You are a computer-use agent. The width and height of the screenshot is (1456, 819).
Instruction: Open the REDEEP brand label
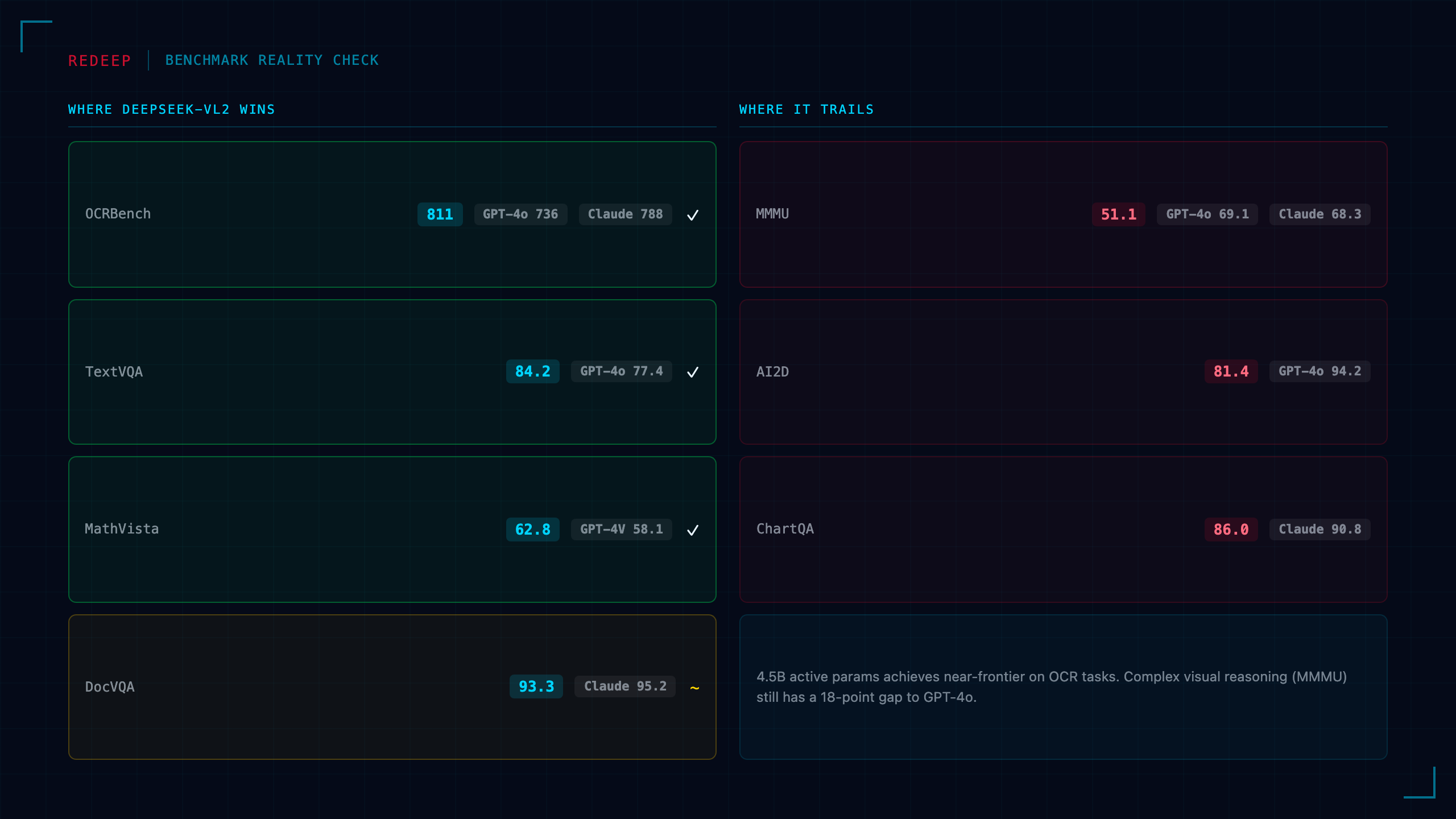point(100,60)
